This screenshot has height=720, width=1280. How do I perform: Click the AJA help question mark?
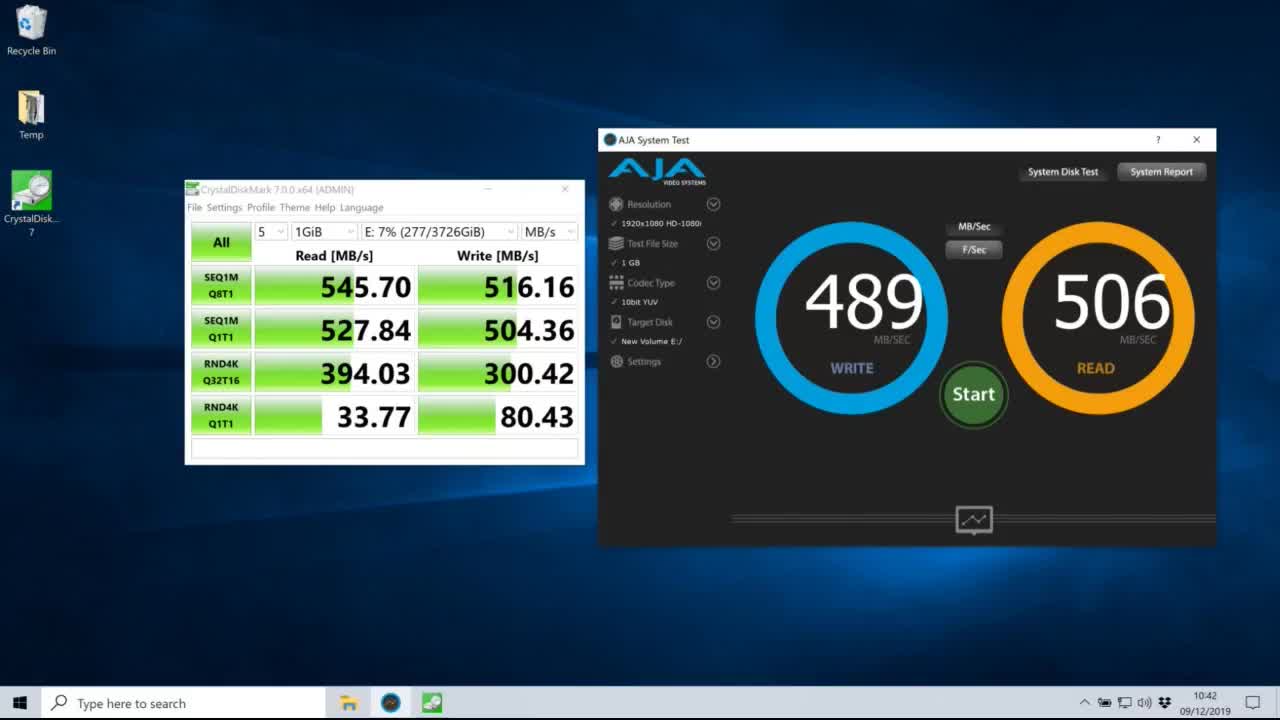[x=1158, y=140]
